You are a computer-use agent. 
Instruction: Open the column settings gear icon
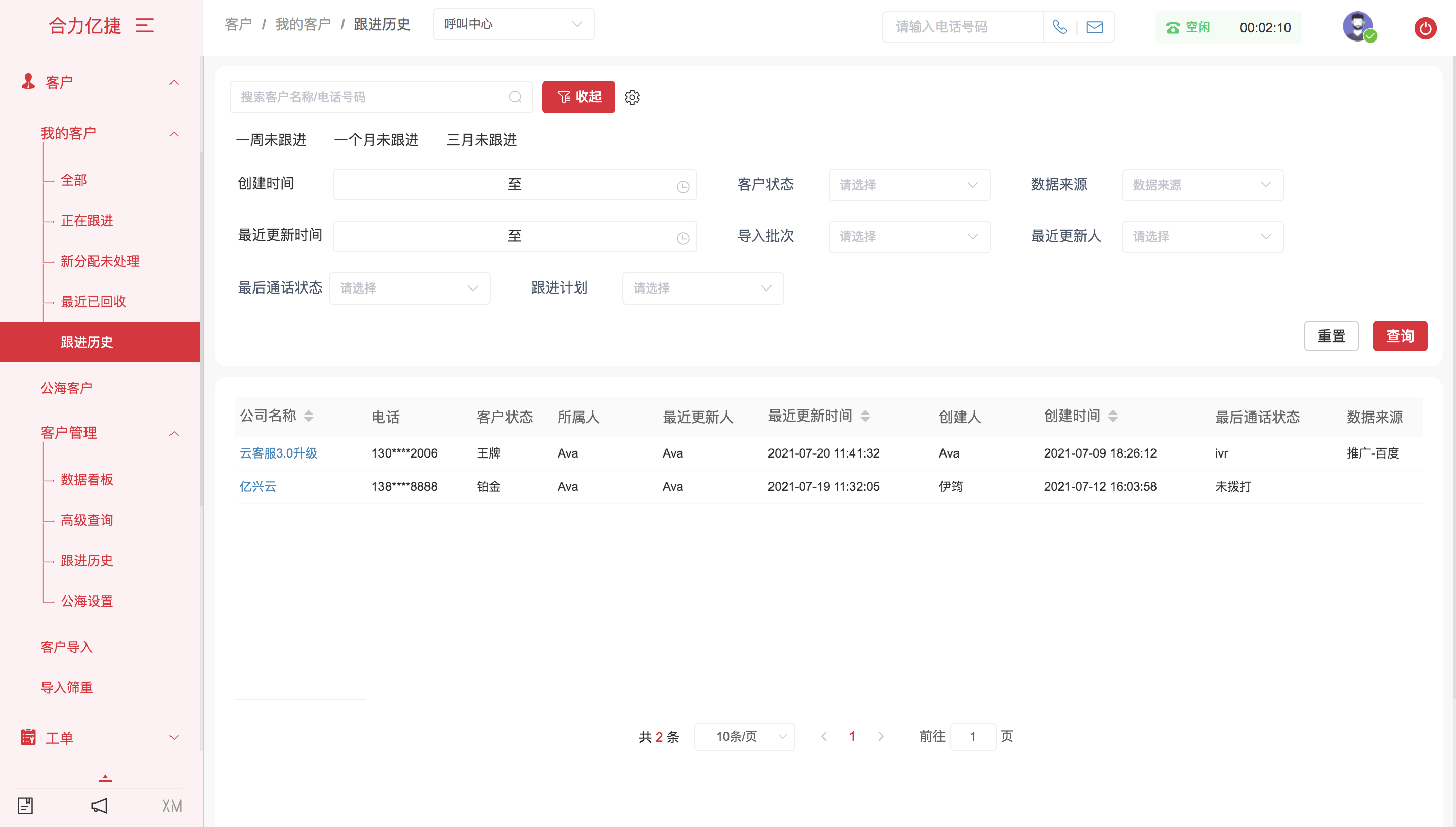[632, 97]
